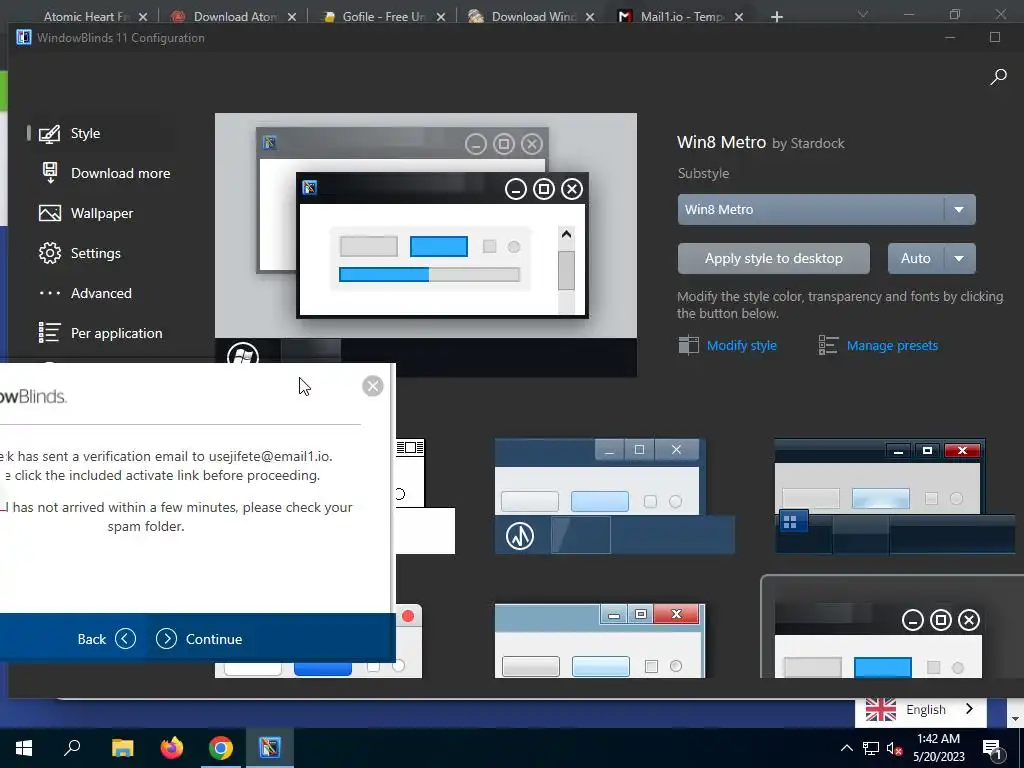Viewport: 1024px width, 768px height.
Task: Open a new browser tab
Action: (776, 17)
